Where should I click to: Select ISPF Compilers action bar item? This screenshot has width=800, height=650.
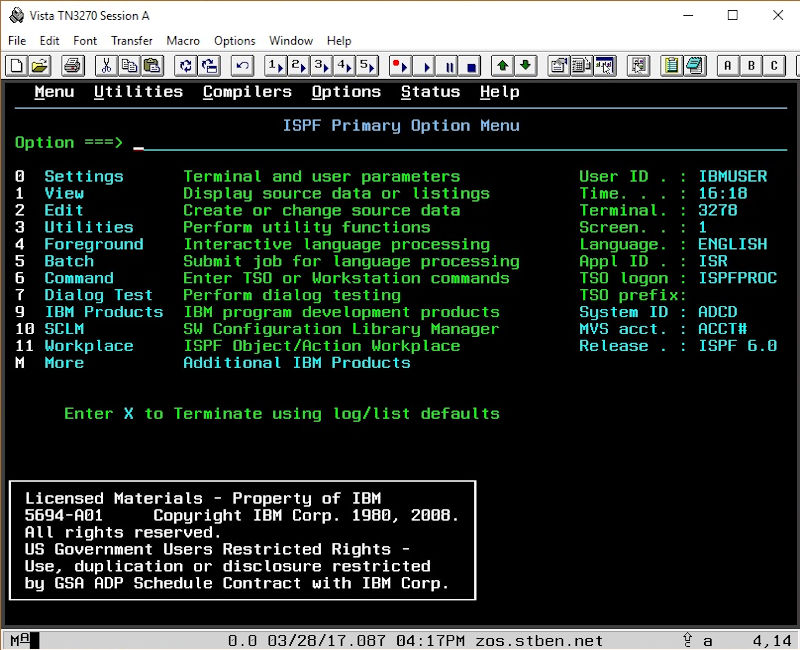247,92
